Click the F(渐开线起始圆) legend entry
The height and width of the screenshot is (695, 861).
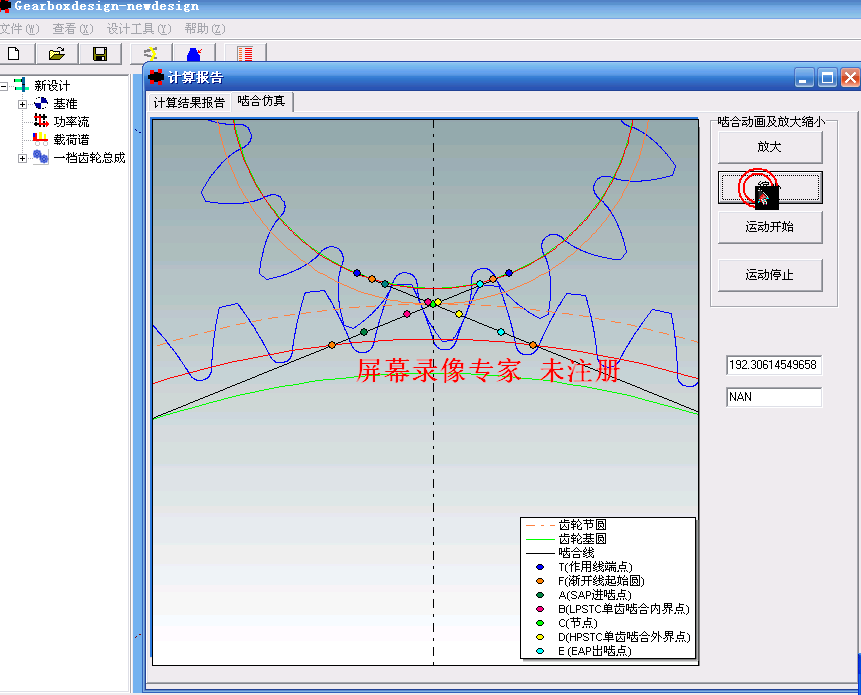pyautogui.click(x=590, y=581)
